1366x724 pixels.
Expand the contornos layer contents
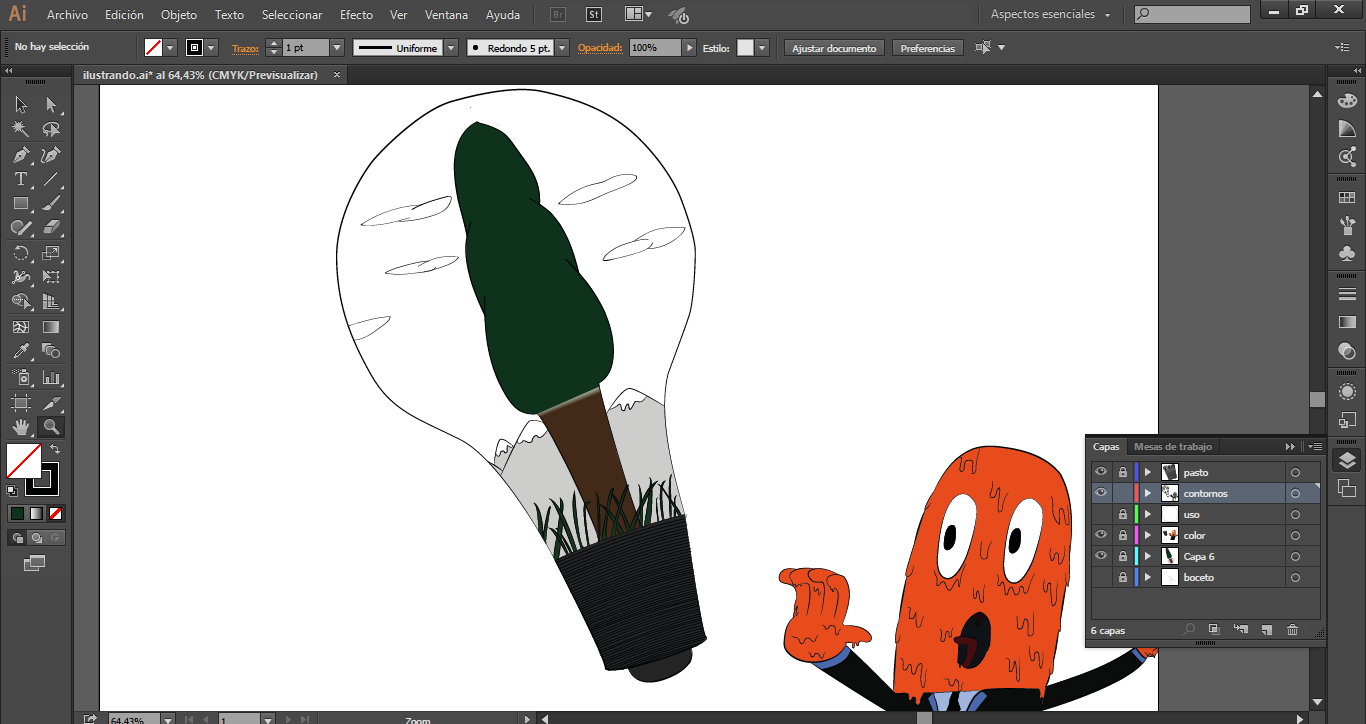(1148, 493)
